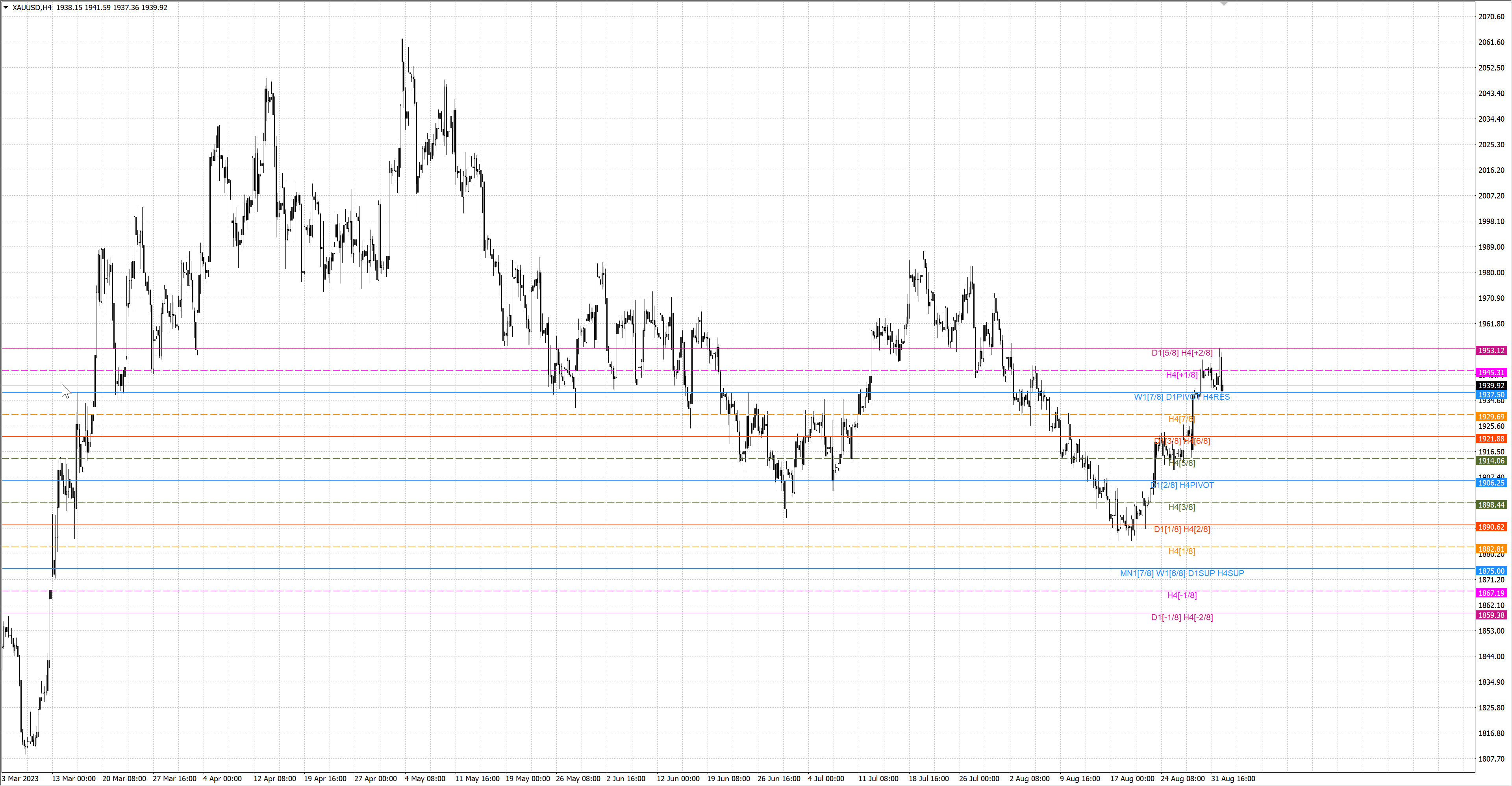The height and width of the screenshot is (786, 1512).
Task: Click the blue 1875.00 price tag
Action: click(1491, 571)
